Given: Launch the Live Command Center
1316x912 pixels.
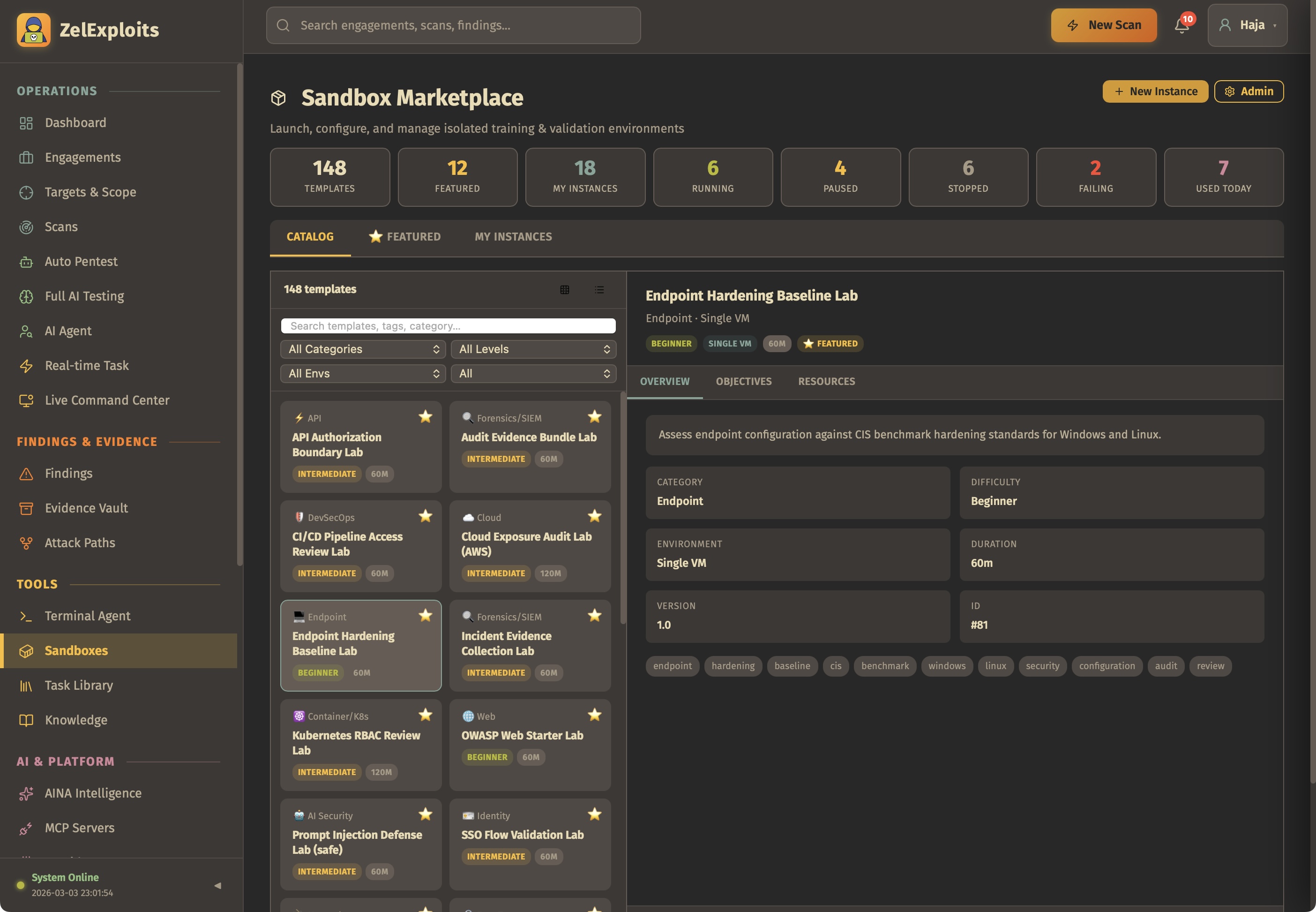Looking at the screenshot, I should (x=107, y=400).
